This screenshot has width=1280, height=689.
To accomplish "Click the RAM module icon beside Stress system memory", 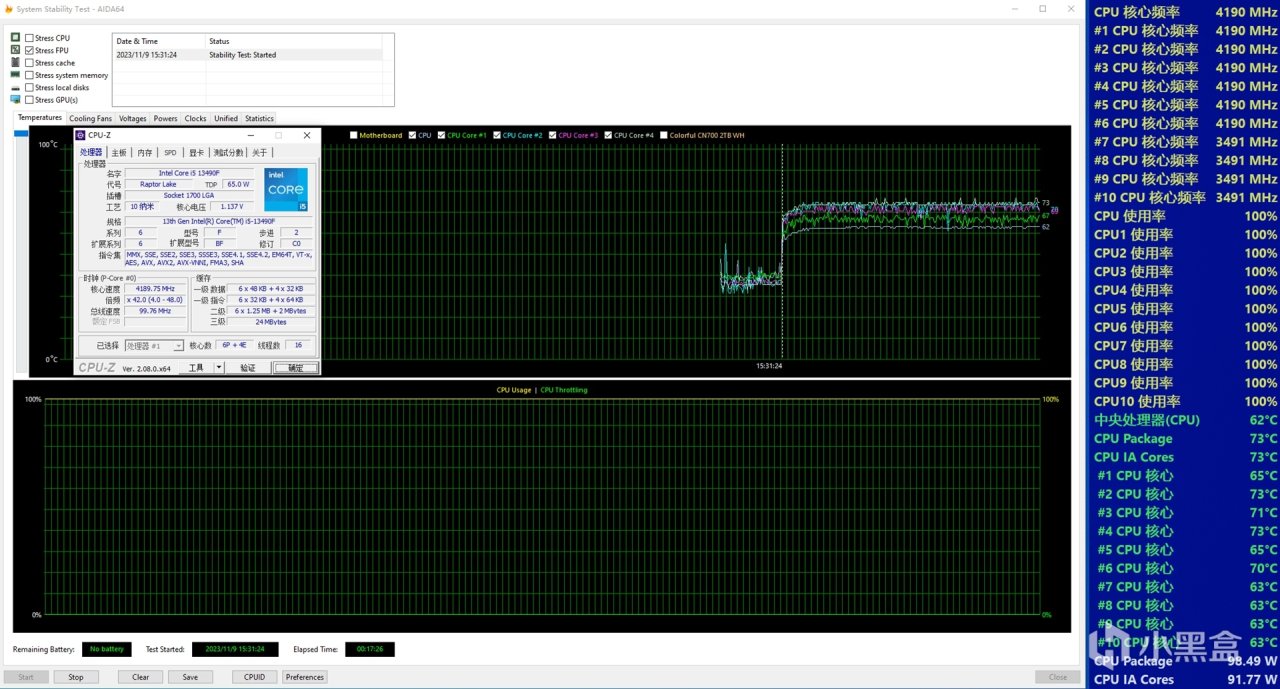I will pos(15,75).
